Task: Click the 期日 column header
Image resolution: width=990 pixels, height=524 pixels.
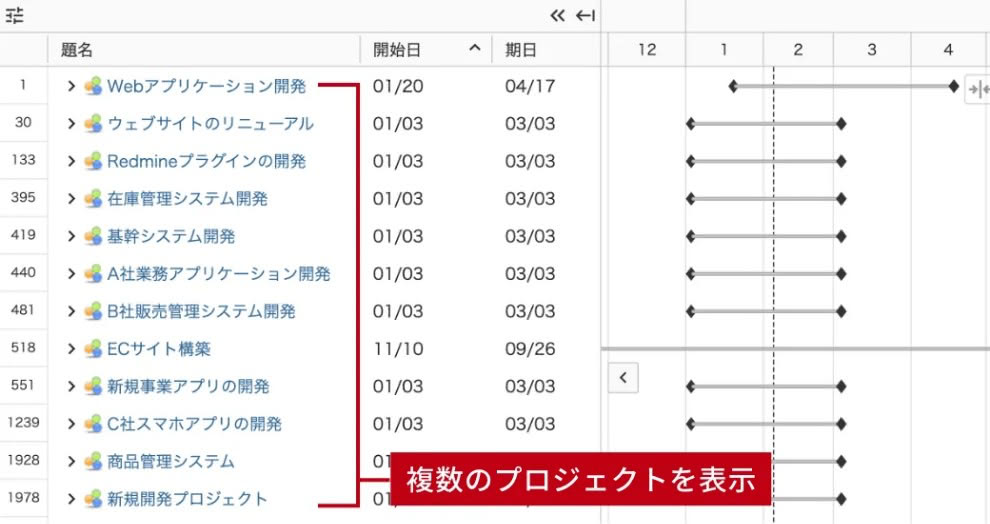Action: click(x=521, y=49)
